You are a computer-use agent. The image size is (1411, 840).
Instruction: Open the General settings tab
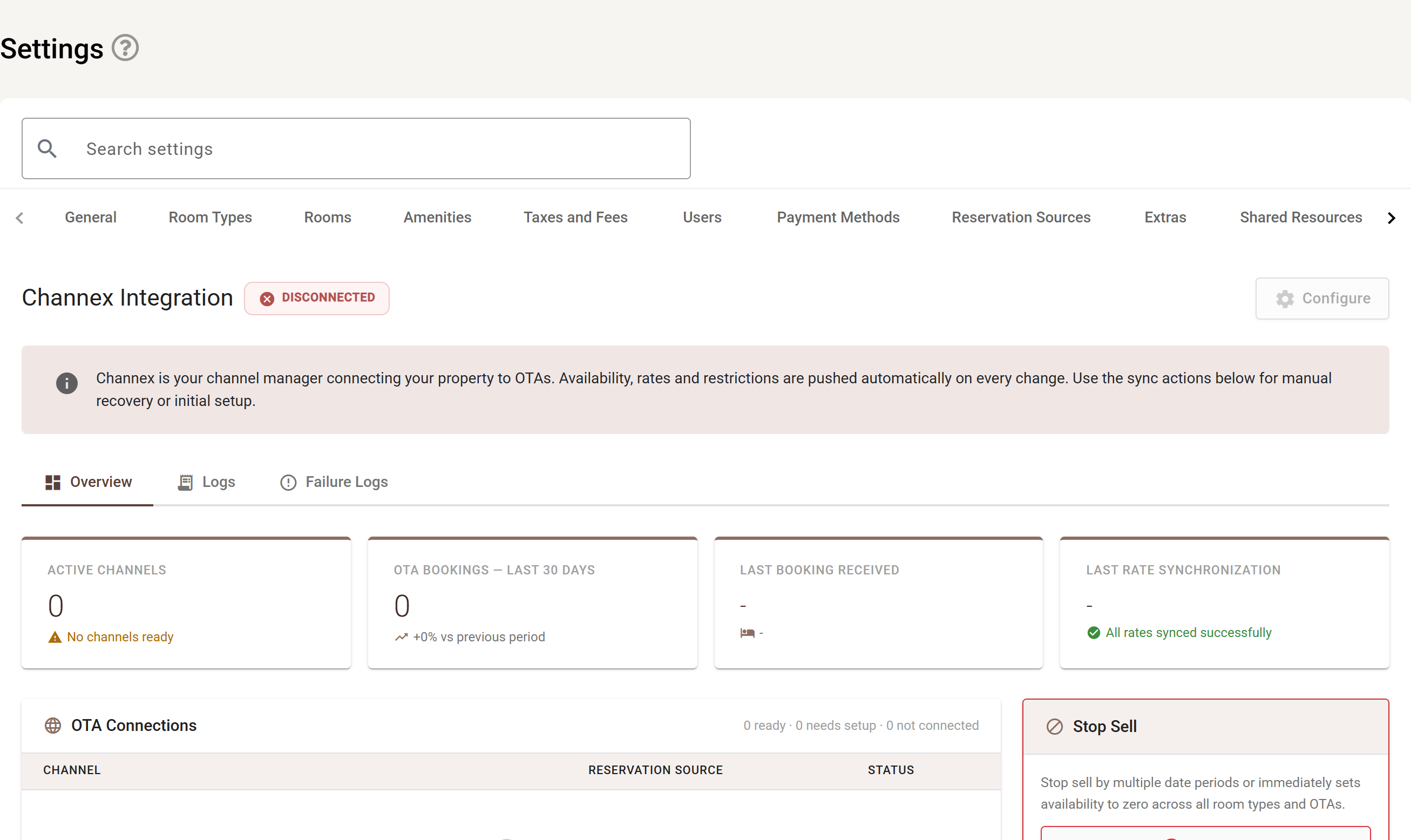click(x=91, y=218)
